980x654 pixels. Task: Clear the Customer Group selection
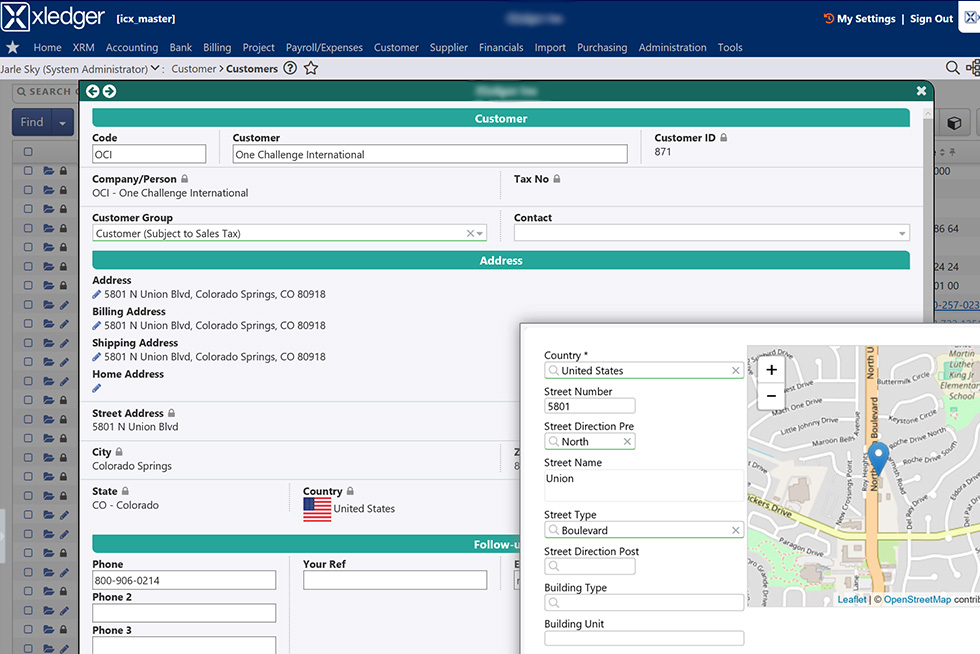tap(470, 233)
